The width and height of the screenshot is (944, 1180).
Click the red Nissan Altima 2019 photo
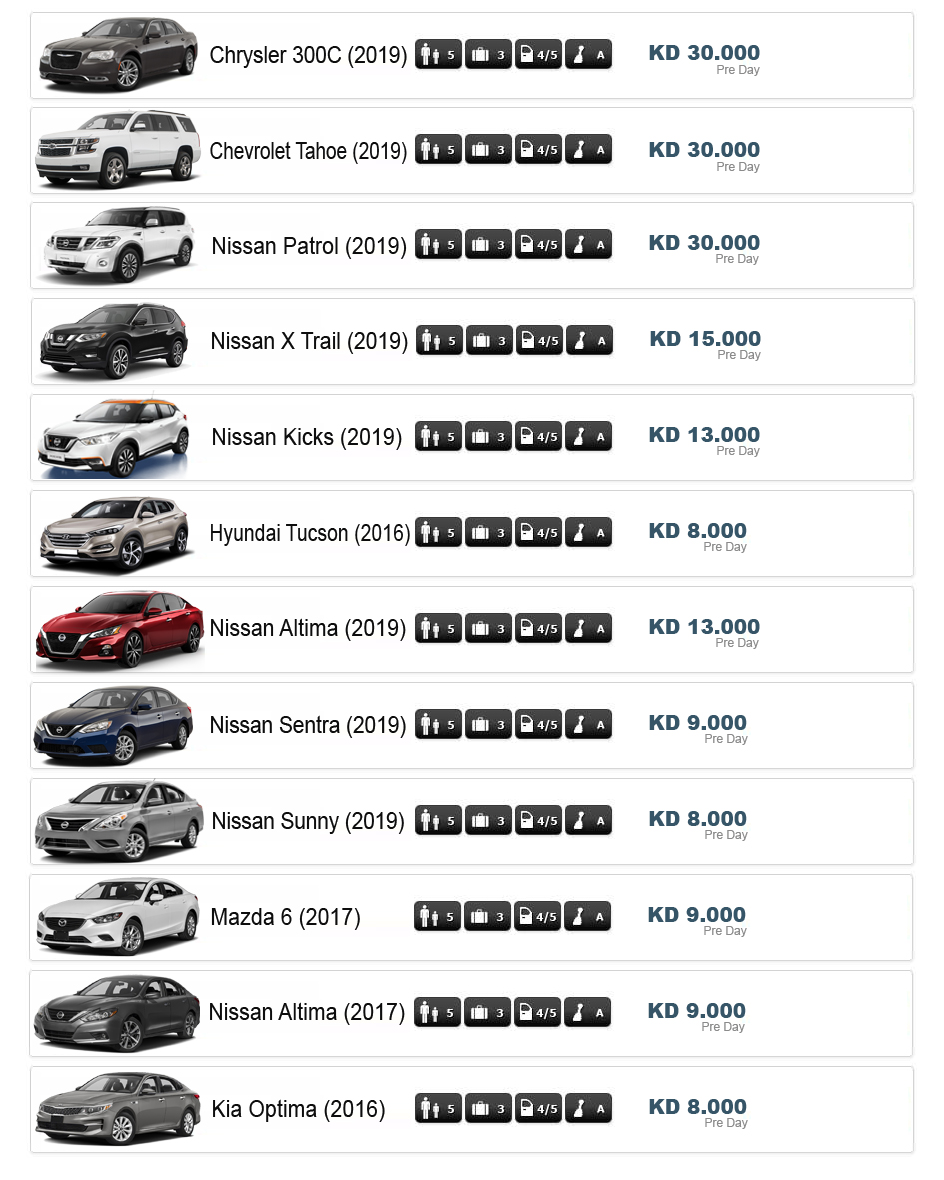point(119,629)
